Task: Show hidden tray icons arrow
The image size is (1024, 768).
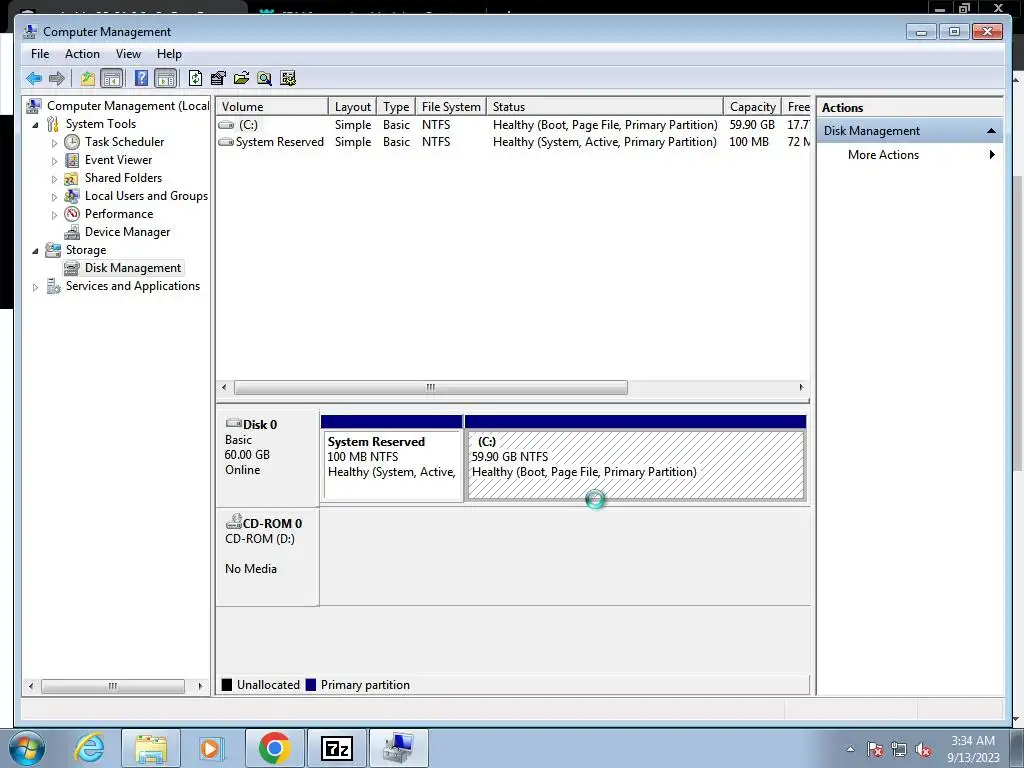Action: [850, 750]
